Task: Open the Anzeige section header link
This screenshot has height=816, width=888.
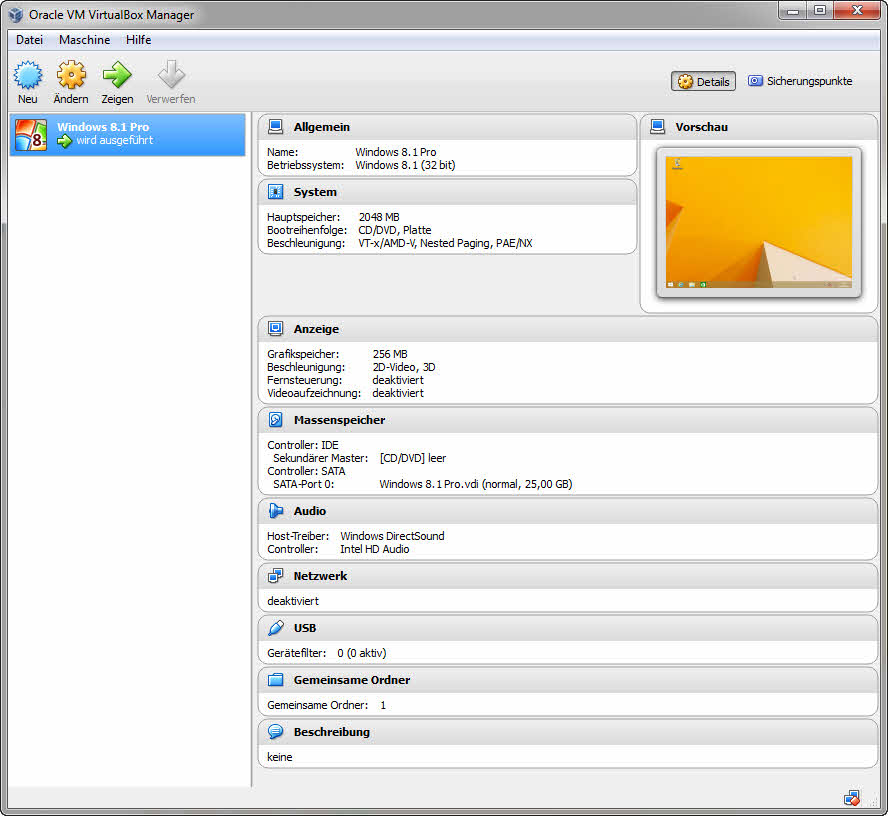Action: pos(316,328)
